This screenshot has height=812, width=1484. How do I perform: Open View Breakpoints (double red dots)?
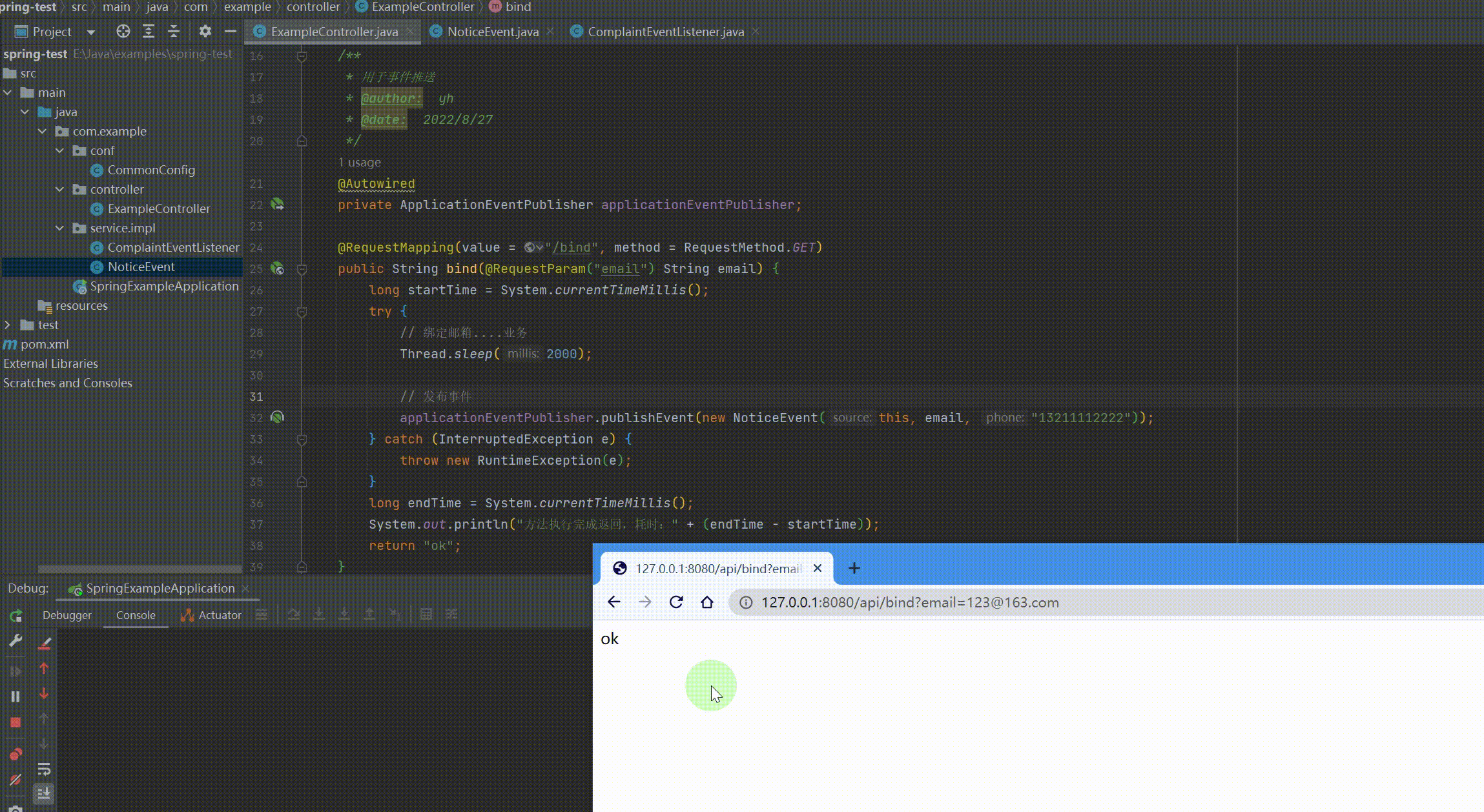click(15, 754)
